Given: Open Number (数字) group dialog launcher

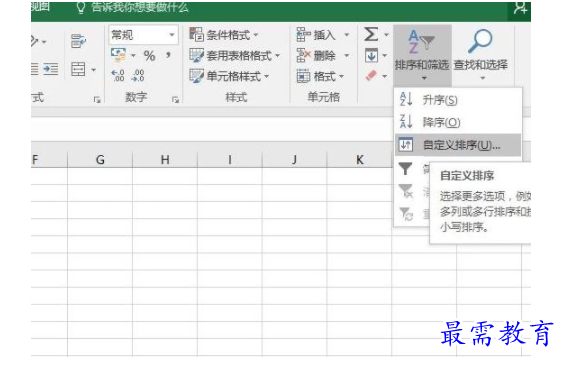Looking at the screenshot, I should (175, 99).
